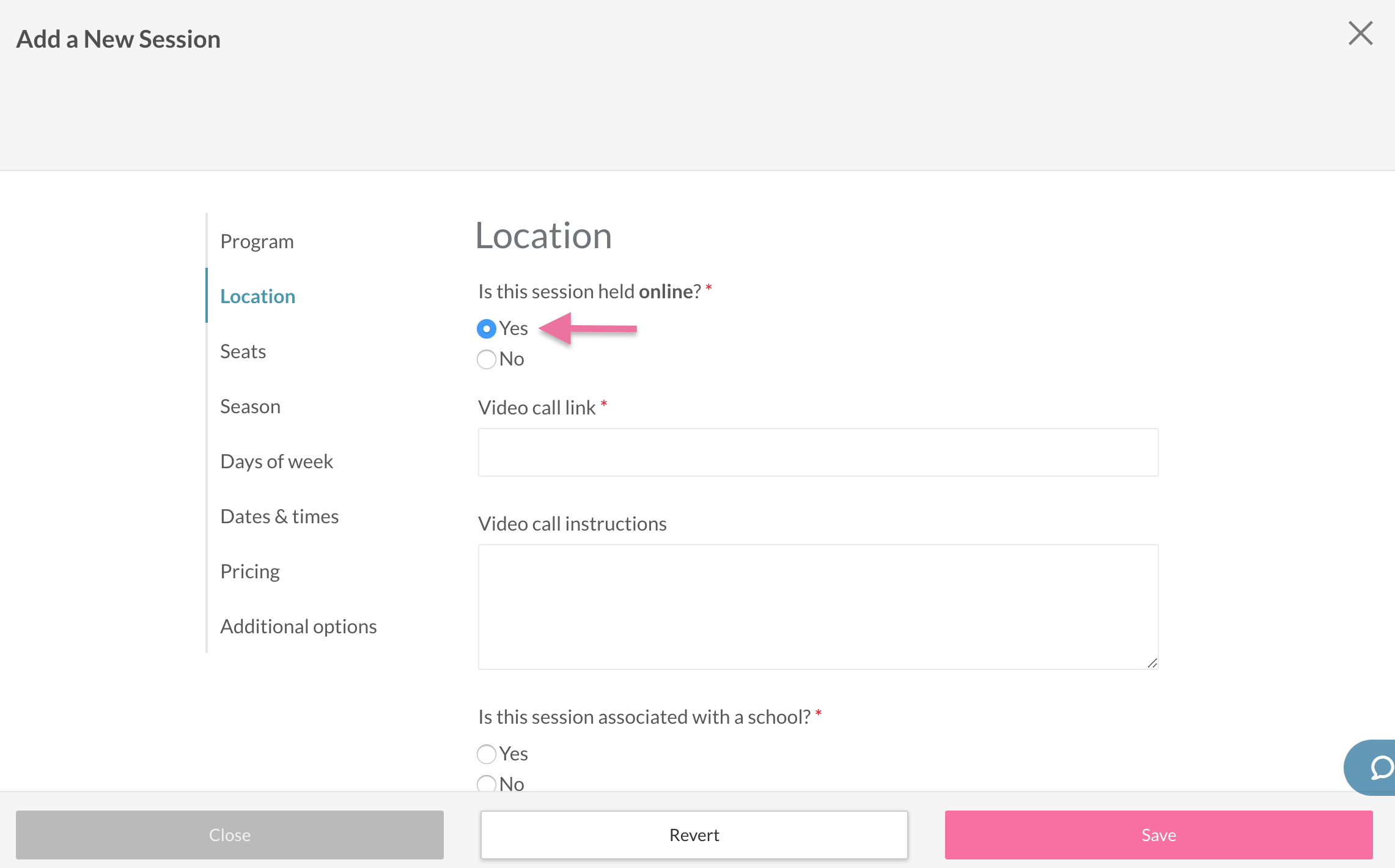Select Yes for session held online

(x=487, y=329)
